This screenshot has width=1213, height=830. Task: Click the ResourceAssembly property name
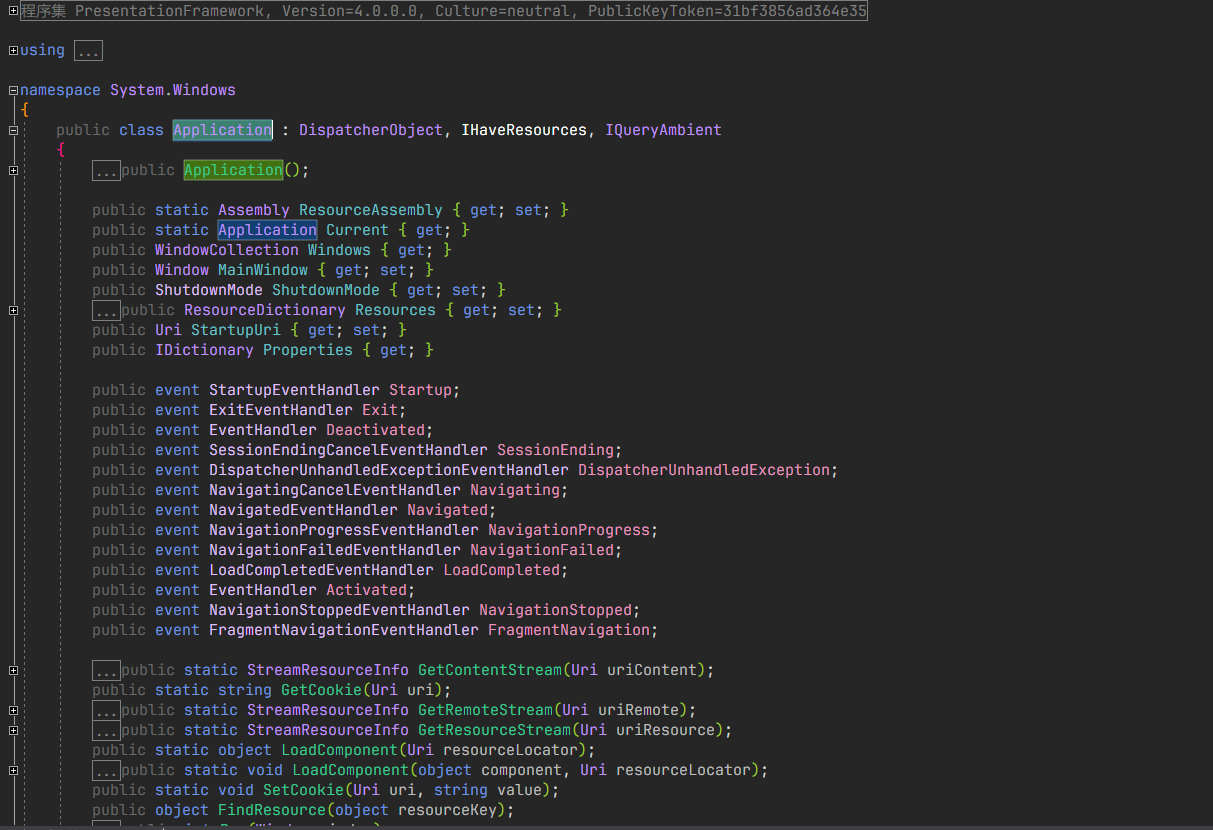pos(370,210)
